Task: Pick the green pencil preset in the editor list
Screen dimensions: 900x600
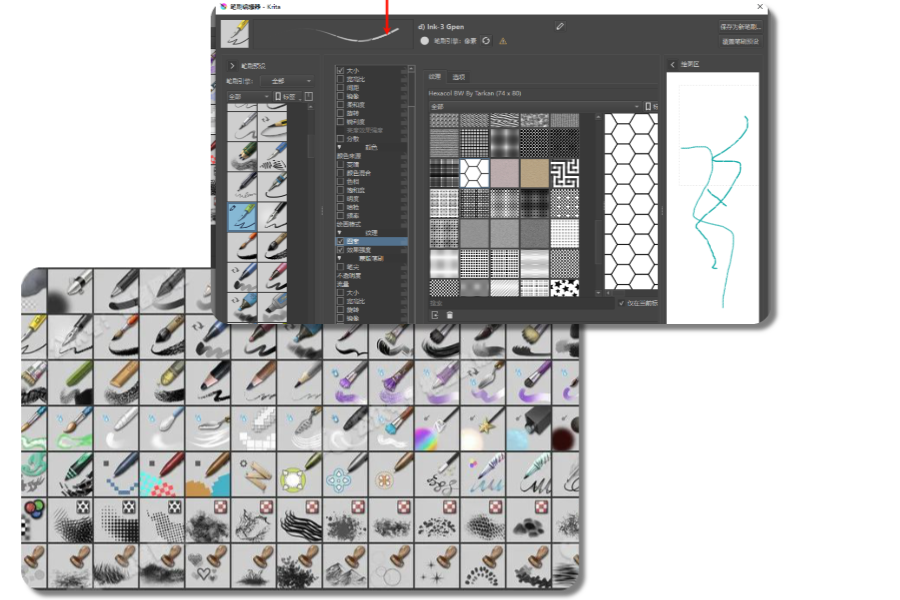Action: [x=242, y=156]
